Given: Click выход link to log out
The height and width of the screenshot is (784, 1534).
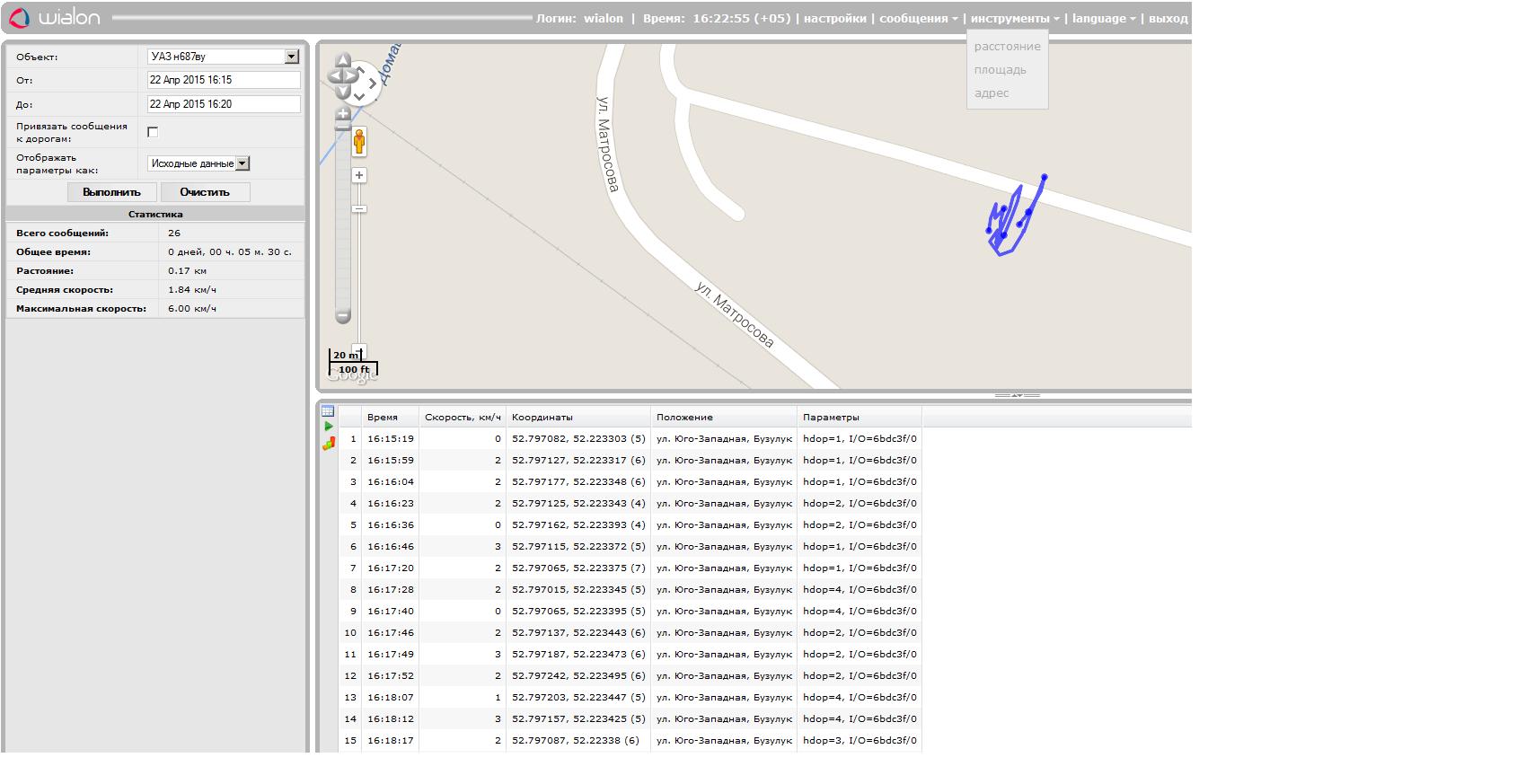Looking at the screenshot, I should click(x=1168, y=18).
